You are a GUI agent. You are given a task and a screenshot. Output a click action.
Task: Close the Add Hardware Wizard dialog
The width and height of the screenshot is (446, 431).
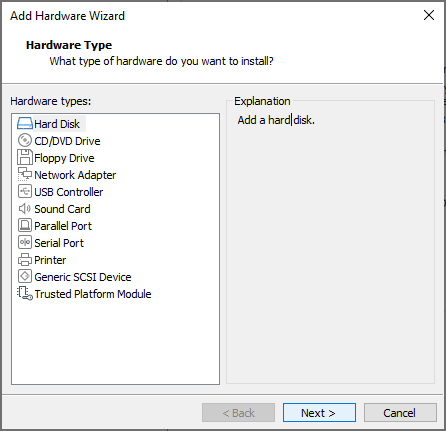tap(429, 15)
